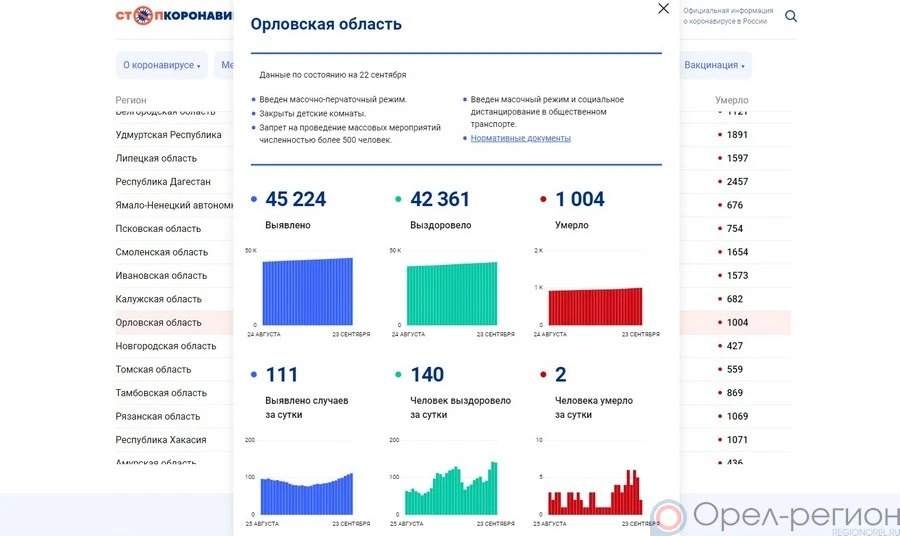Select Новгородская область row
This screenshot has width=900, height=536.
pos(165,346)
